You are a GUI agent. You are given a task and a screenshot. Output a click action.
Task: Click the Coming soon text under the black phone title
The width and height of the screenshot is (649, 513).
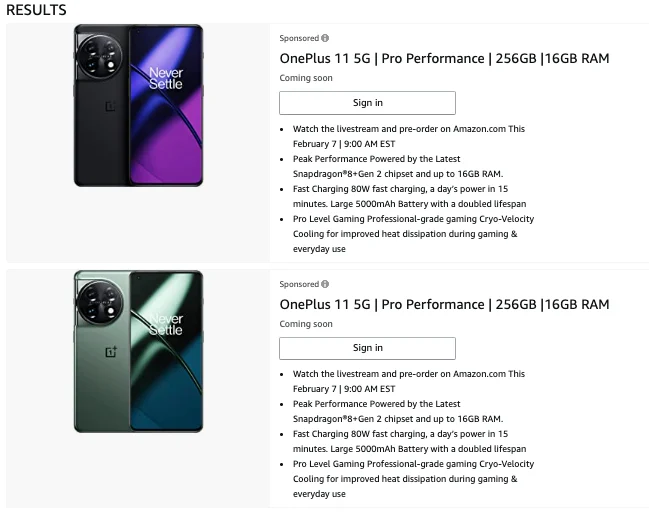306,78
